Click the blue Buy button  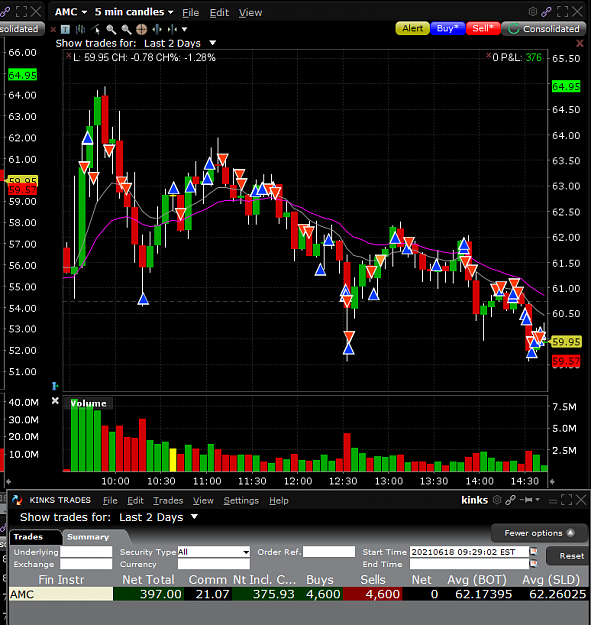coord(448,28)
